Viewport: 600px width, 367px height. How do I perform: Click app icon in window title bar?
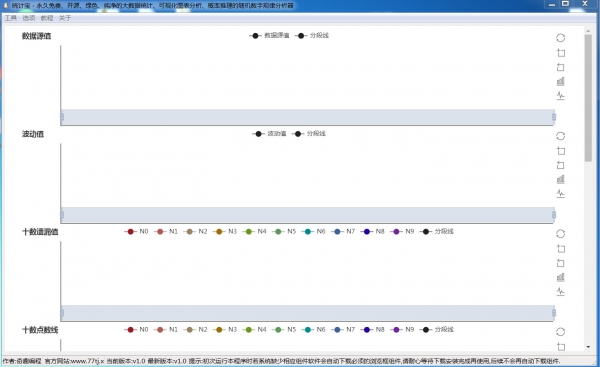point(6,5)
